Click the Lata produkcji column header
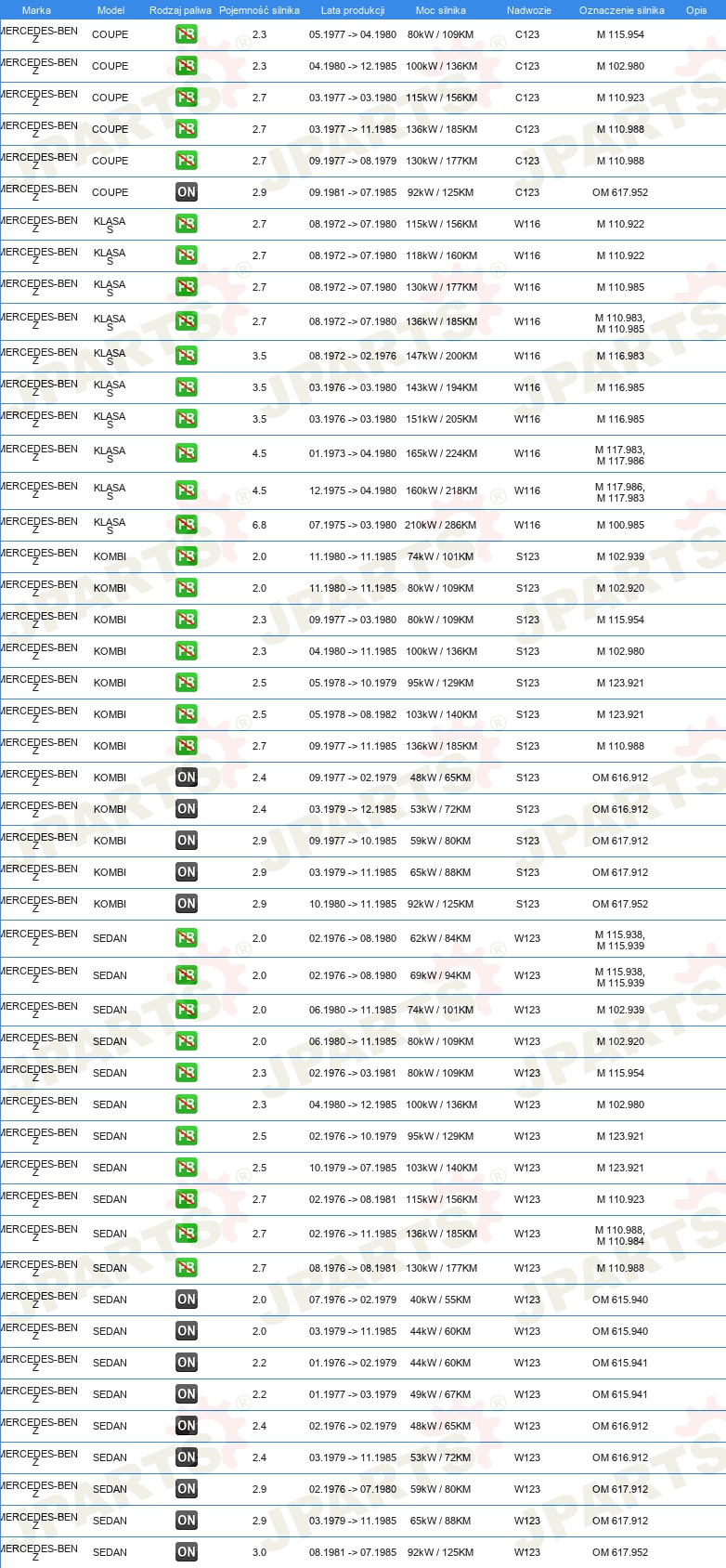726x1568 pixels. [353, 10]
